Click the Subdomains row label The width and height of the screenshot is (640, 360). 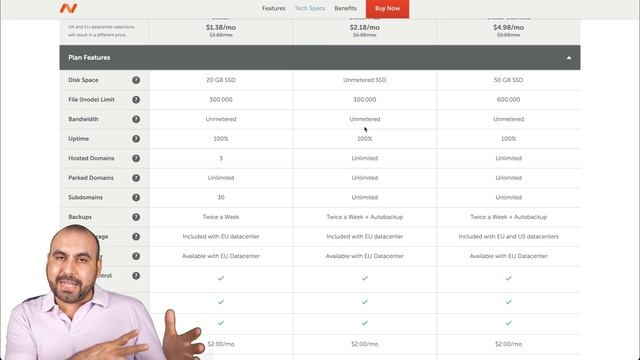pos(85,198)
